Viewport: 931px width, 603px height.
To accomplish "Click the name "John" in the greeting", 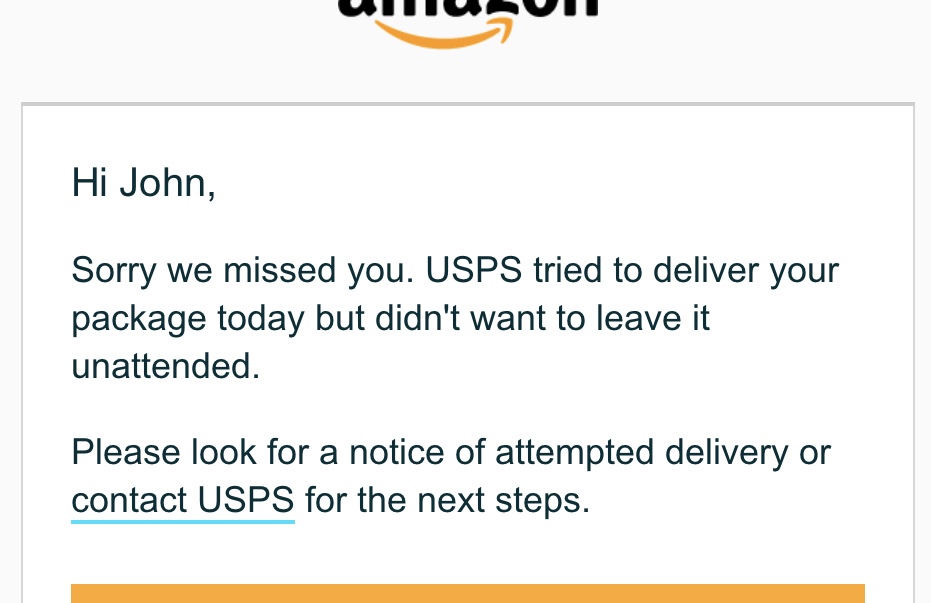I will (166, 184).
